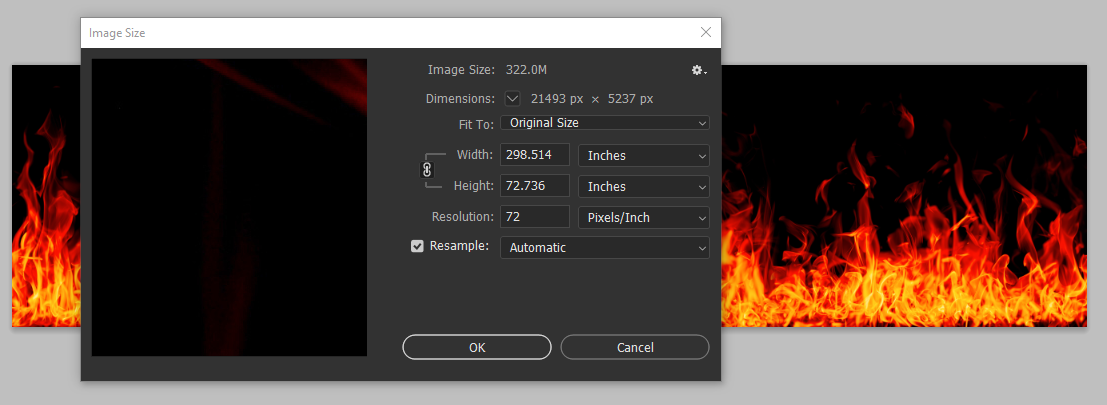Image resolution: width=1107 pixels, height=405 pixels.
Task: Click the Width value field
Action: tap(534, 155)
